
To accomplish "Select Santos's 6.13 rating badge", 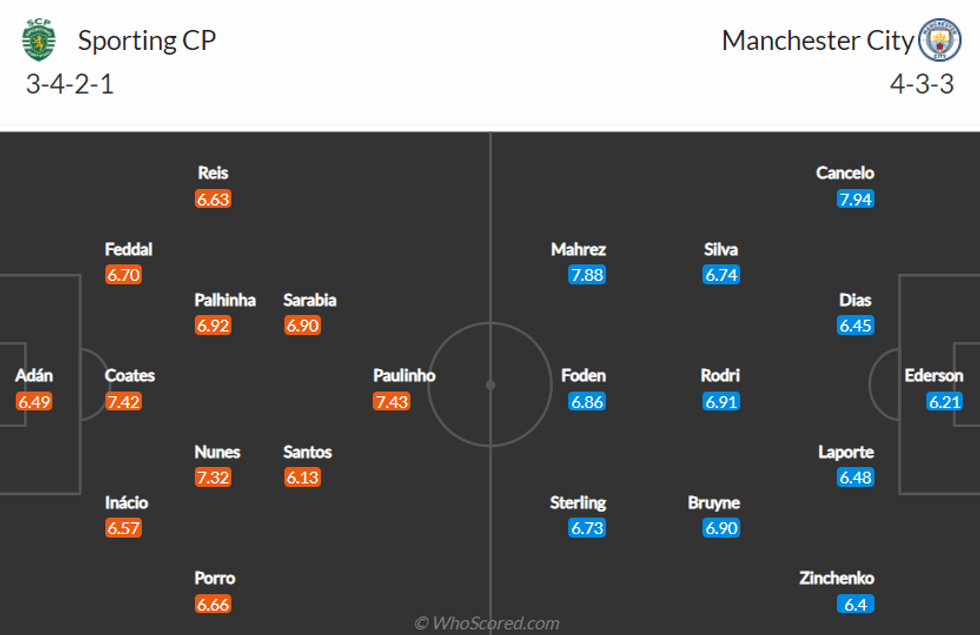I will 302,478.
